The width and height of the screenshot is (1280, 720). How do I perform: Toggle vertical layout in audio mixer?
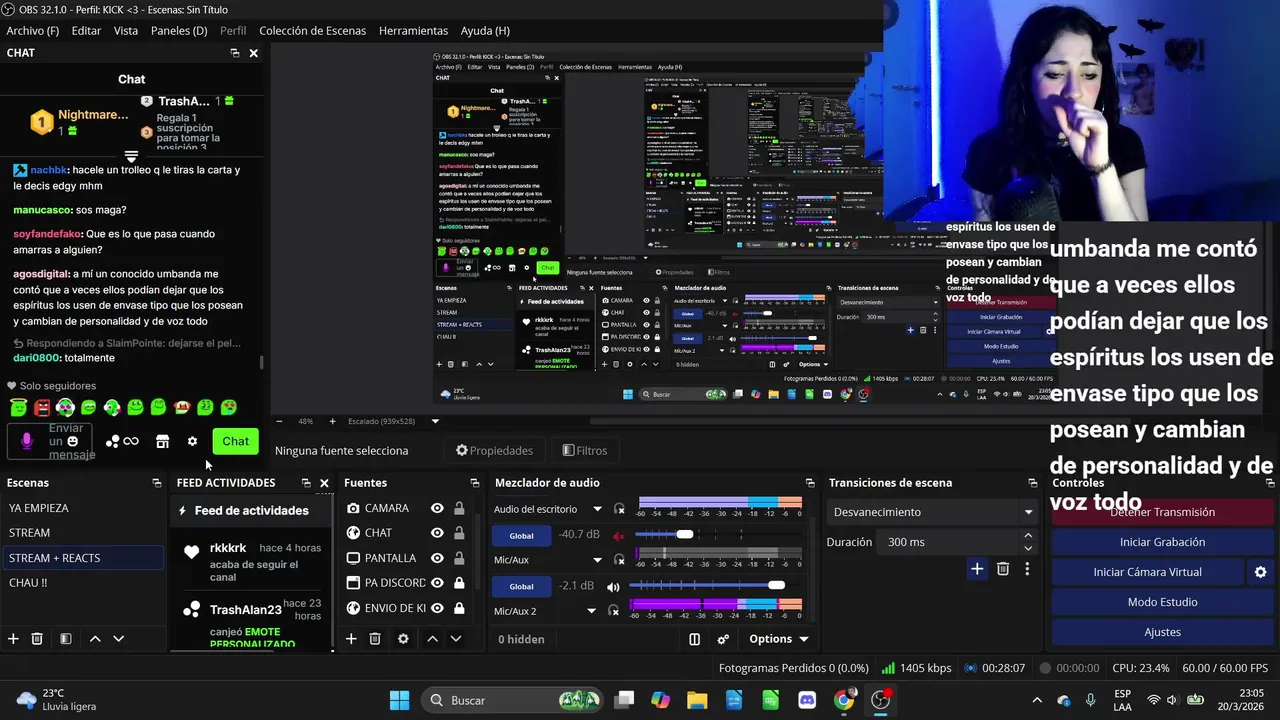click(x=695, y=639)
